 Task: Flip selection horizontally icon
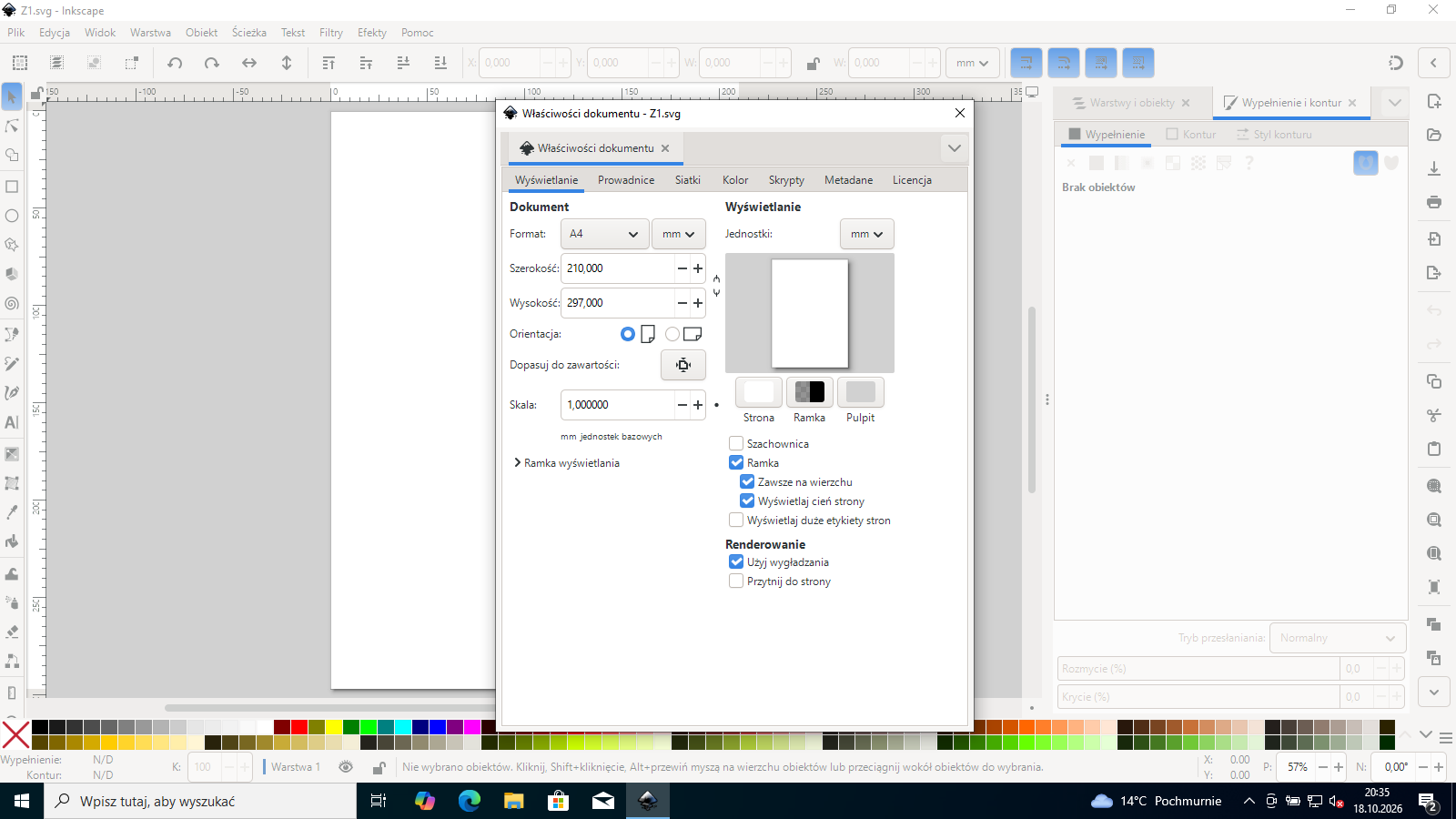(x=249, y=63)
